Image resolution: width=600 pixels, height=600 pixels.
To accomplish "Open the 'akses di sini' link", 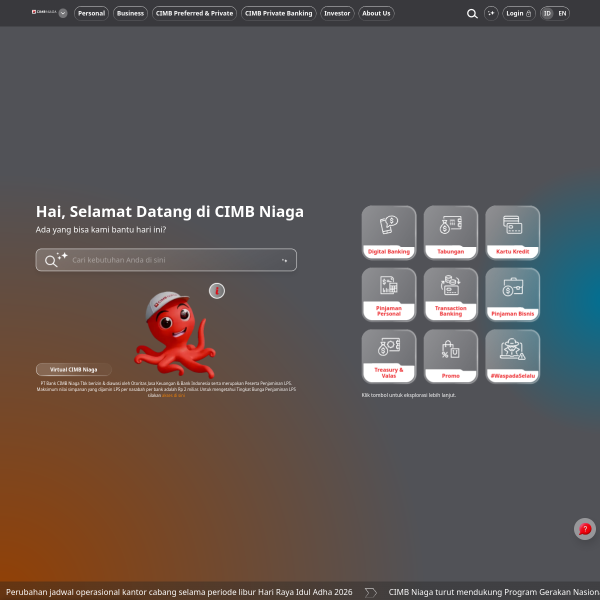I will (x=173, y=395).
